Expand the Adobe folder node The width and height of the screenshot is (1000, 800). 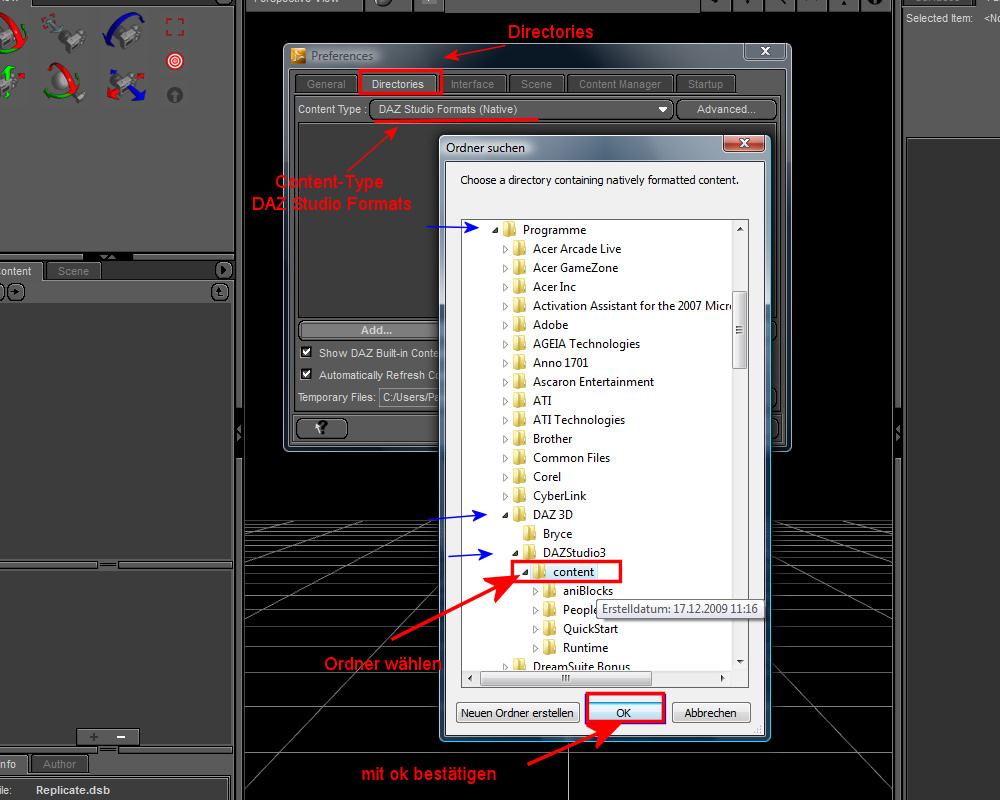pos(505,325)
